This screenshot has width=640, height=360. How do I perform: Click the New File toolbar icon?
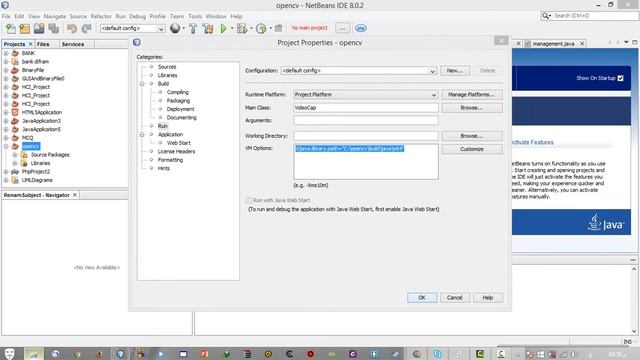11,28
